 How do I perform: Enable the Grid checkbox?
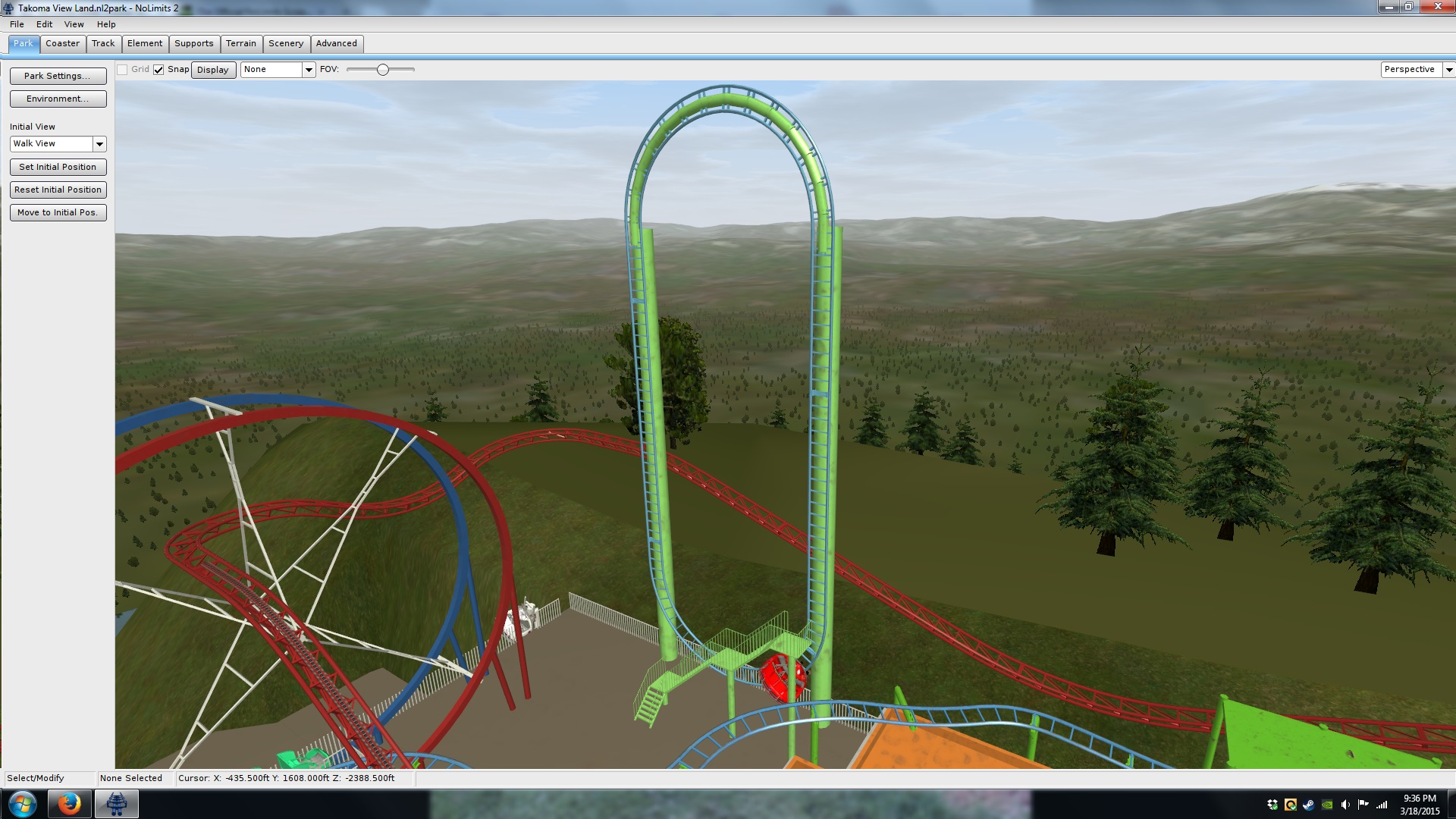point(122,70)
